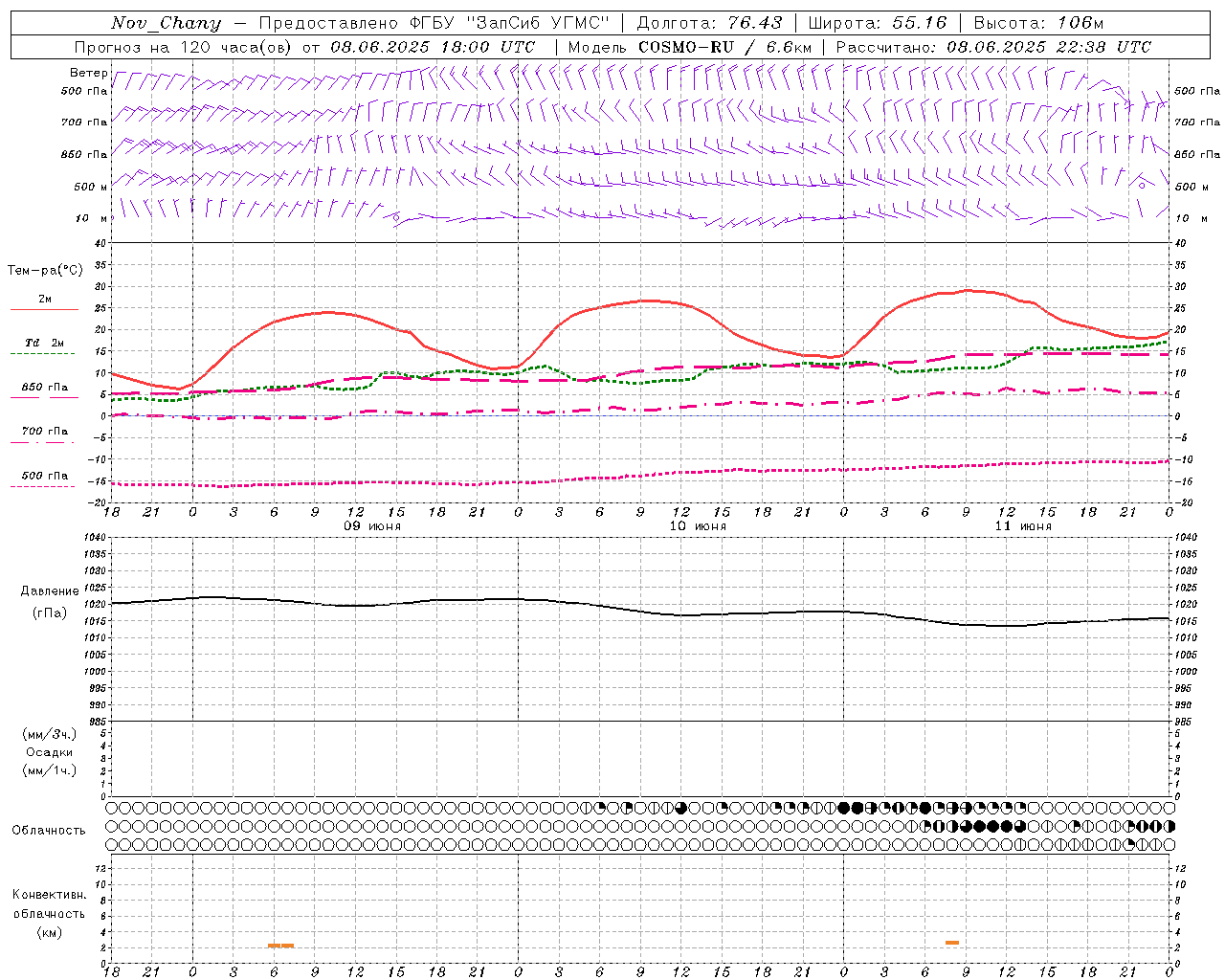Viewport: 1225px width, 980px height.
Task: Click the calm-wind circle in the 10 м row
Action: click(396, 218)
